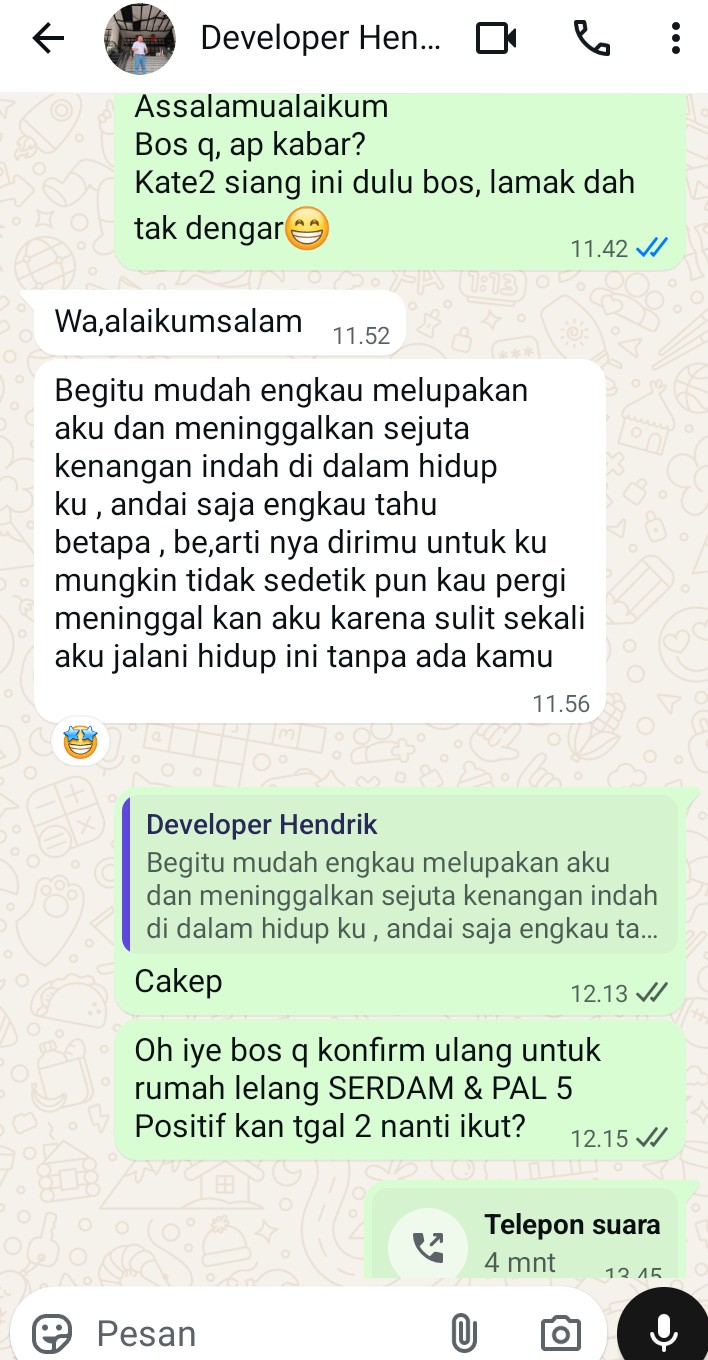Tap the Assalamualaikum greeting message

coord(400,181)
